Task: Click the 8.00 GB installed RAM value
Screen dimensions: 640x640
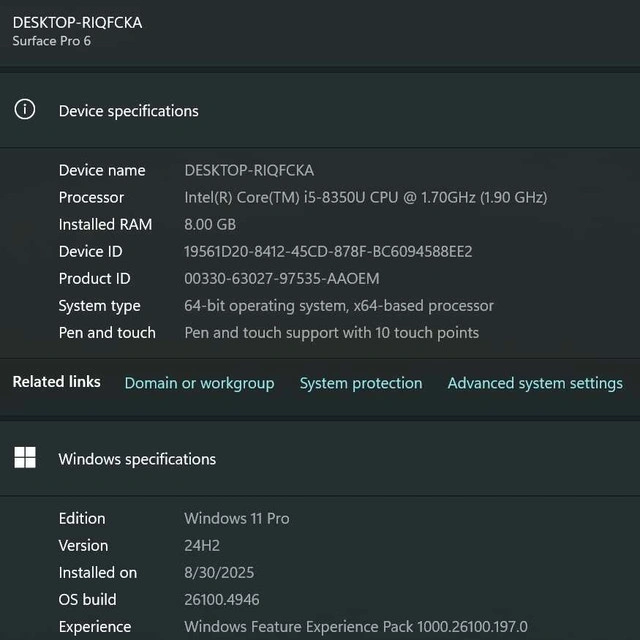Action: click(x=210, y=224)
